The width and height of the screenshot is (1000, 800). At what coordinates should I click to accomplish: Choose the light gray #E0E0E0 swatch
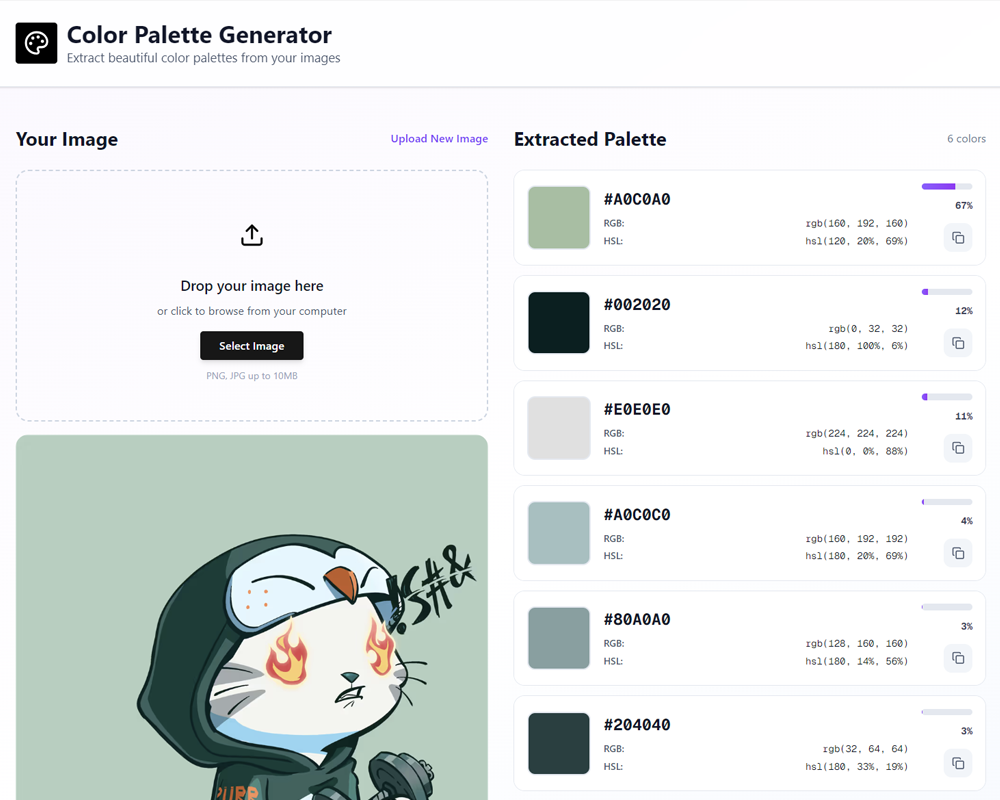tap(559, 428)
